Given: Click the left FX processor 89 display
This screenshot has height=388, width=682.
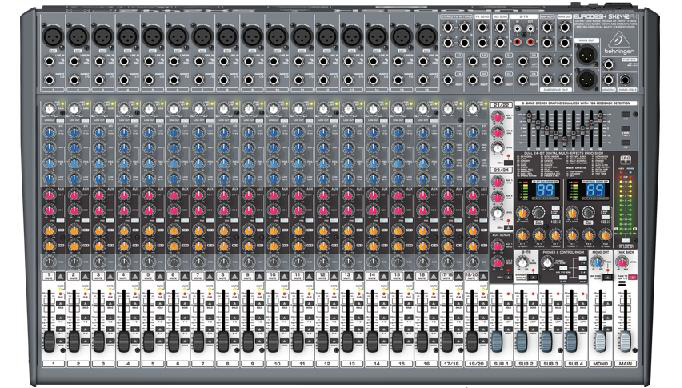Looking at the screenshot, I should tap(545, 190).
